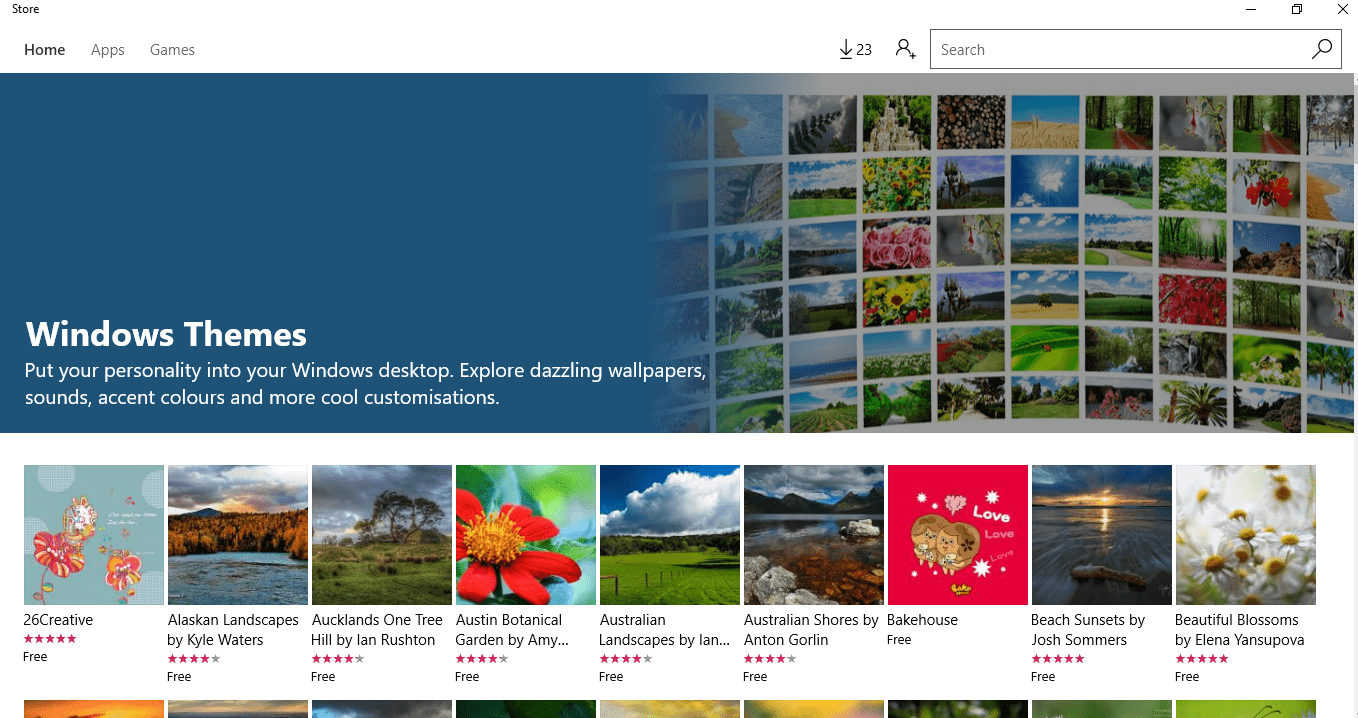The image size is (1358, 718).
Task: Open the downloads and updates icon
Action: pos(855,49)
